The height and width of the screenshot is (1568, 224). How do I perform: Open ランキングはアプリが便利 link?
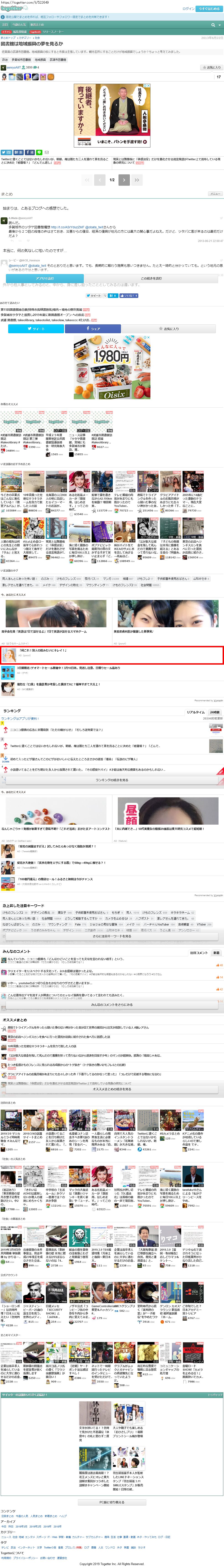click(19, 718)
